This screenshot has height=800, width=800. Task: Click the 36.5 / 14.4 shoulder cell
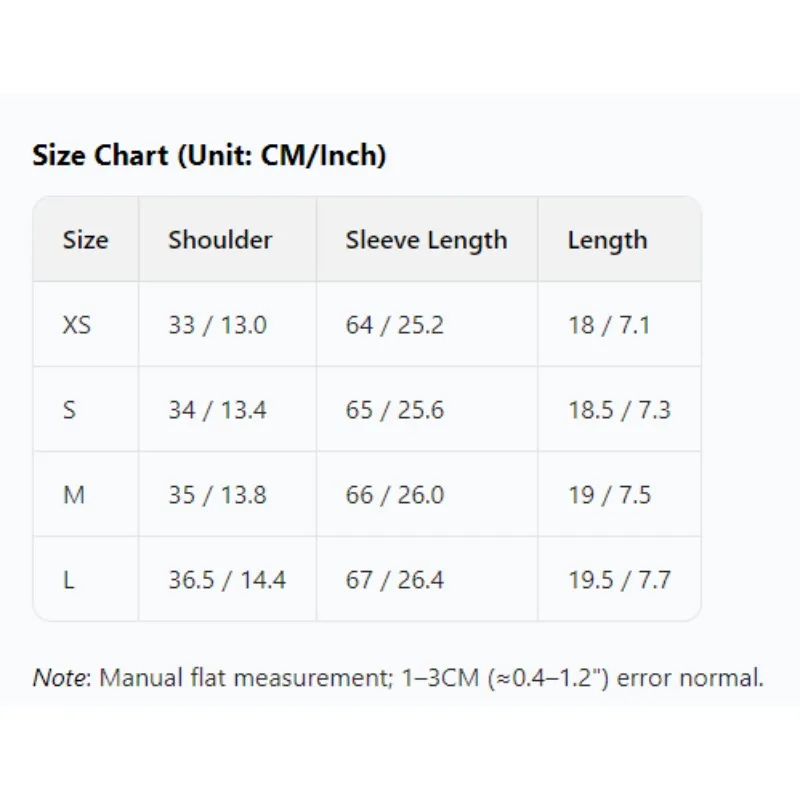(x=227, y=580)
